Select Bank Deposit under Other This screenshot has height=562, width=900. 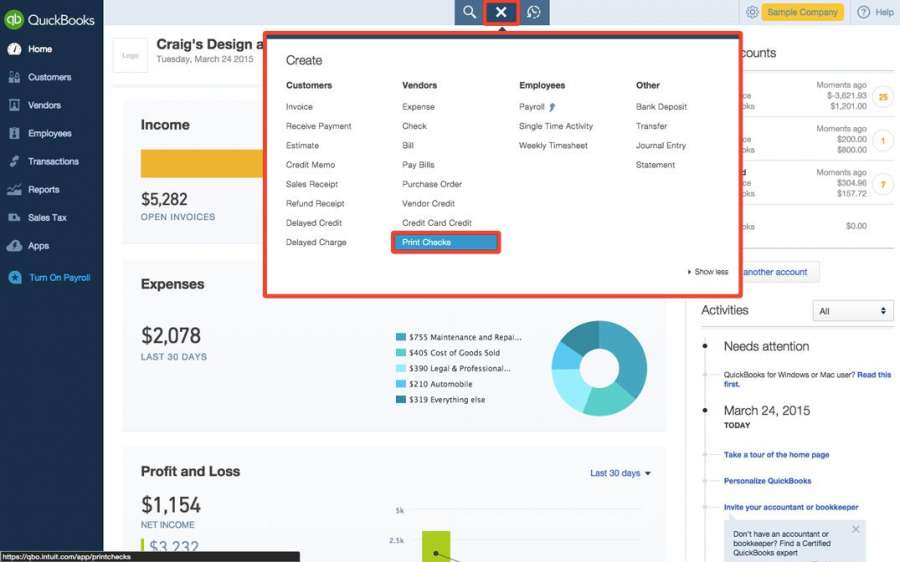[661, 107]
